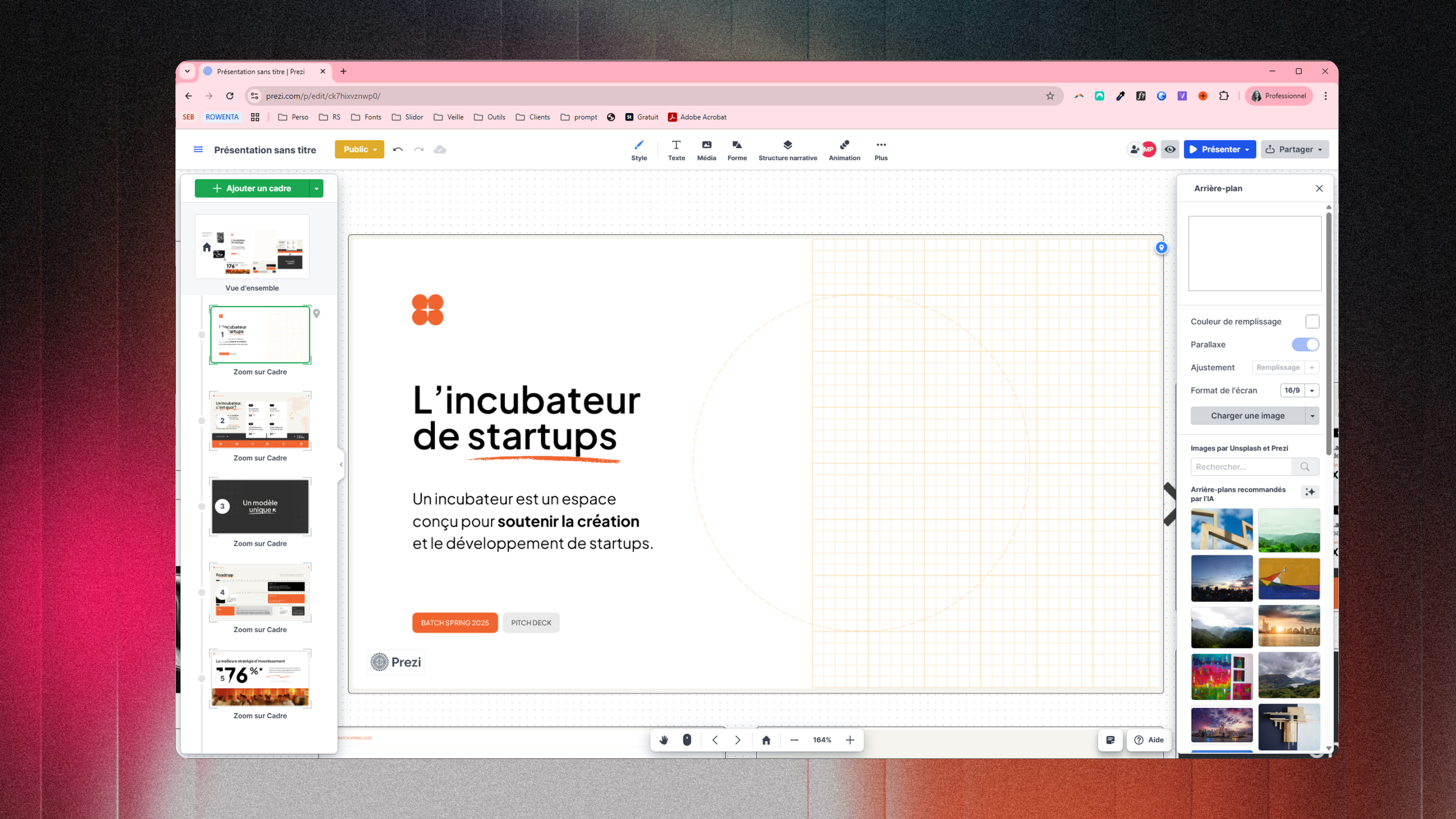Open presenter notes icon
Viewport: 1456px width, 819px height.
point(1110,740)
